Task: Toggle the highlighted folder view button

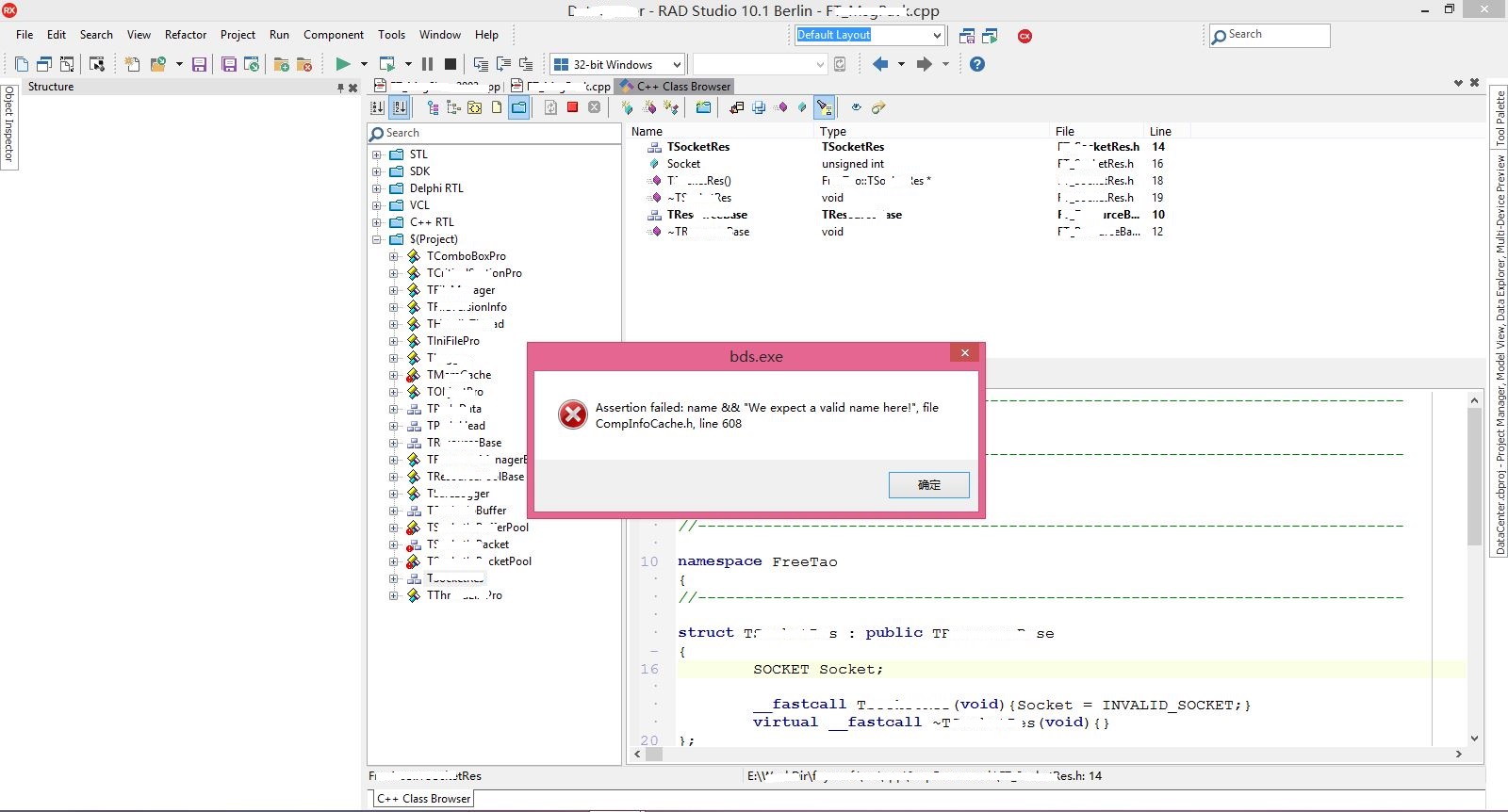Action: click(x=518, y=107)
